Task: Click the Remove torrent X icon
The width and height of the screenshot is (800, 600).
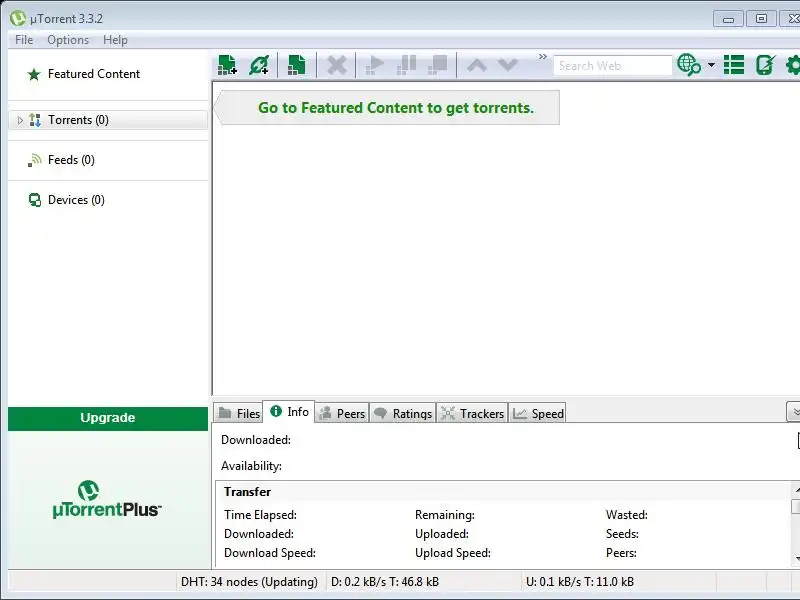Action: coord(337,65)
